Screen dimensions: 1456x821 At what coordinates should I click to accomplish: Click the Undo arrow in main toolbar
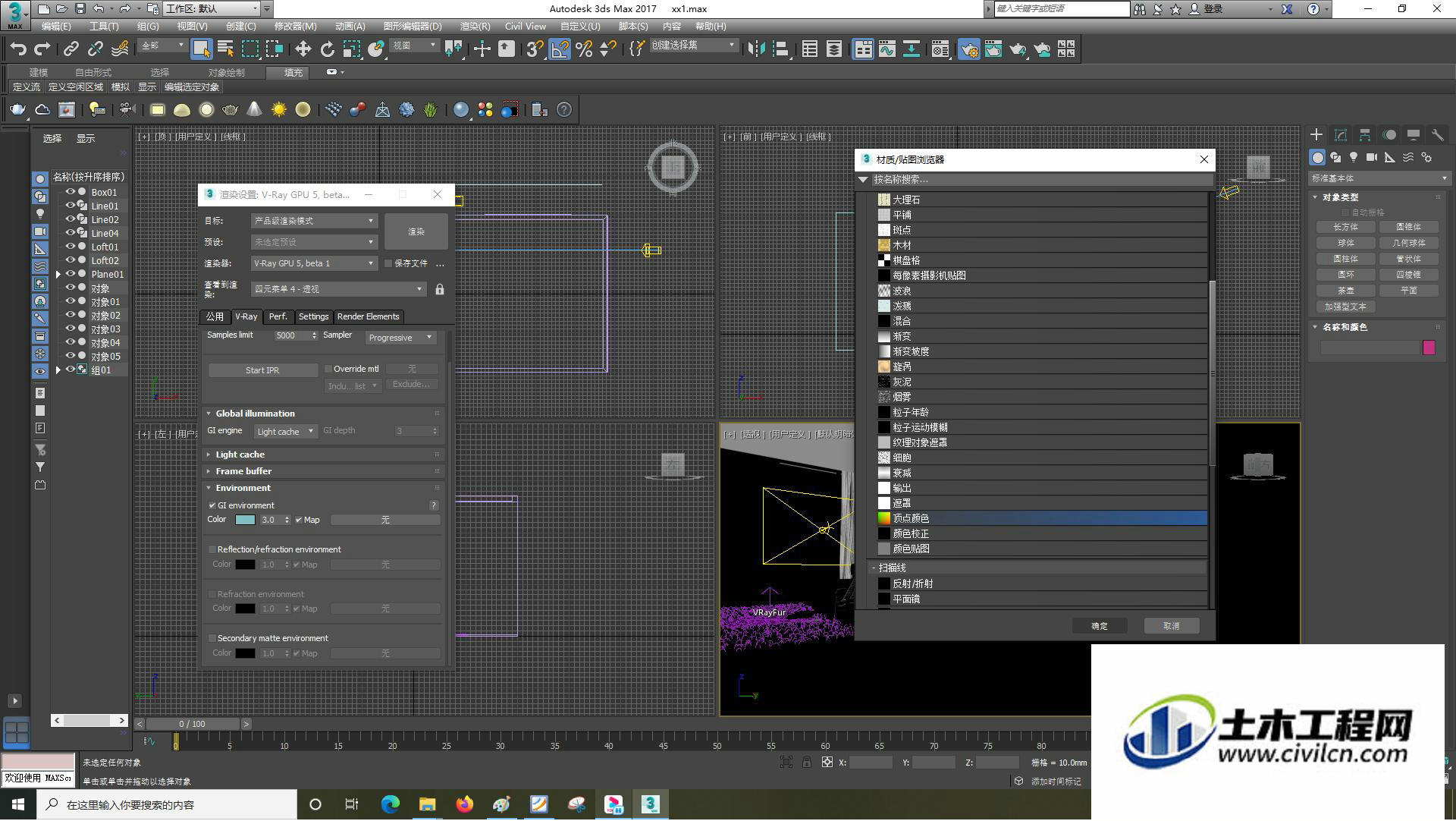coord(18,49)
